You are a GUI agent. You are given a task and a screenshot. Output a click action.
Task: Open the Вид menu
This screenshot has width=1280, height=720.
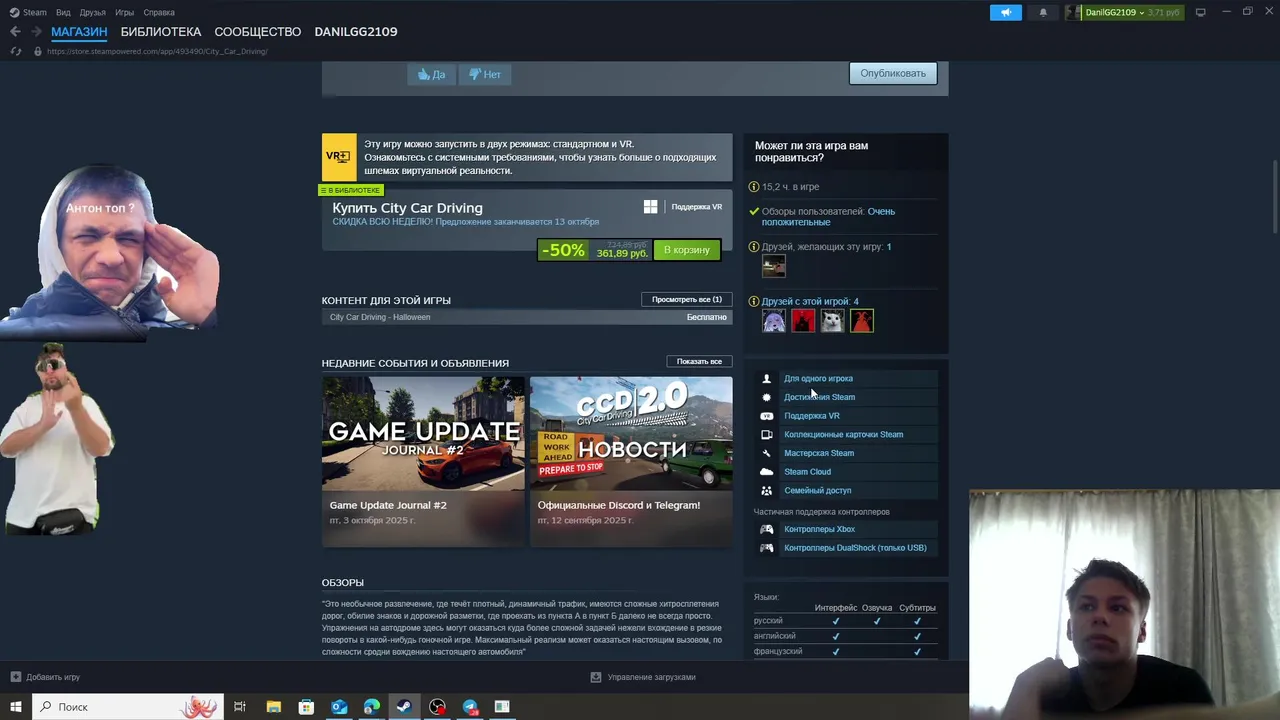63,12
